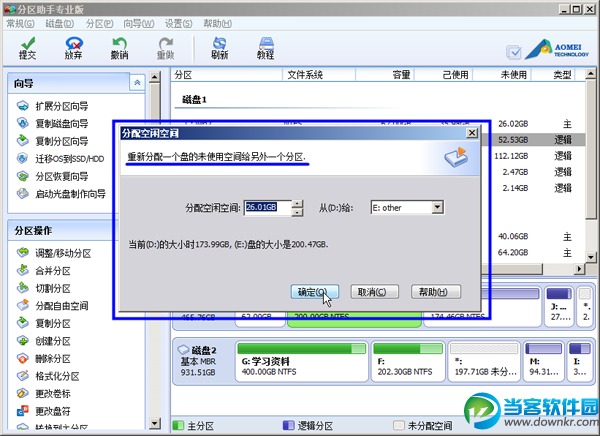Select 创建分区 operation
Image resolution: width=600 pixels, height=436 pixels.
click(44, 341)
